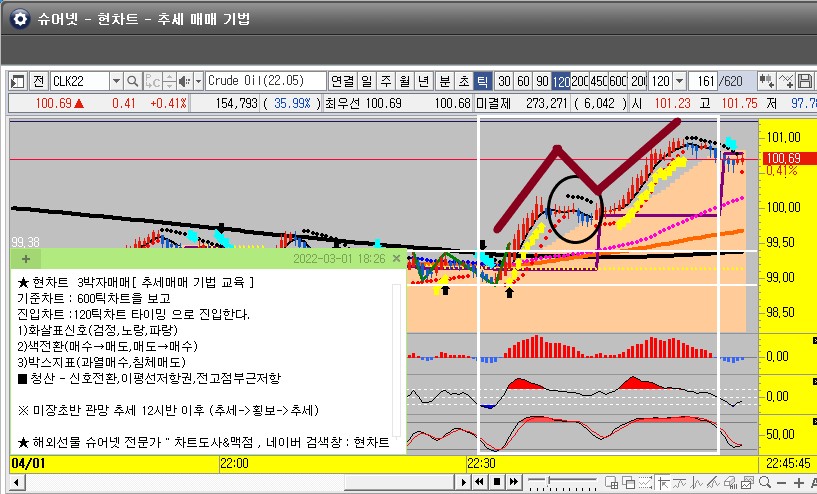Click the add-indicator line icon in the top toolbar

coord(786,81)
